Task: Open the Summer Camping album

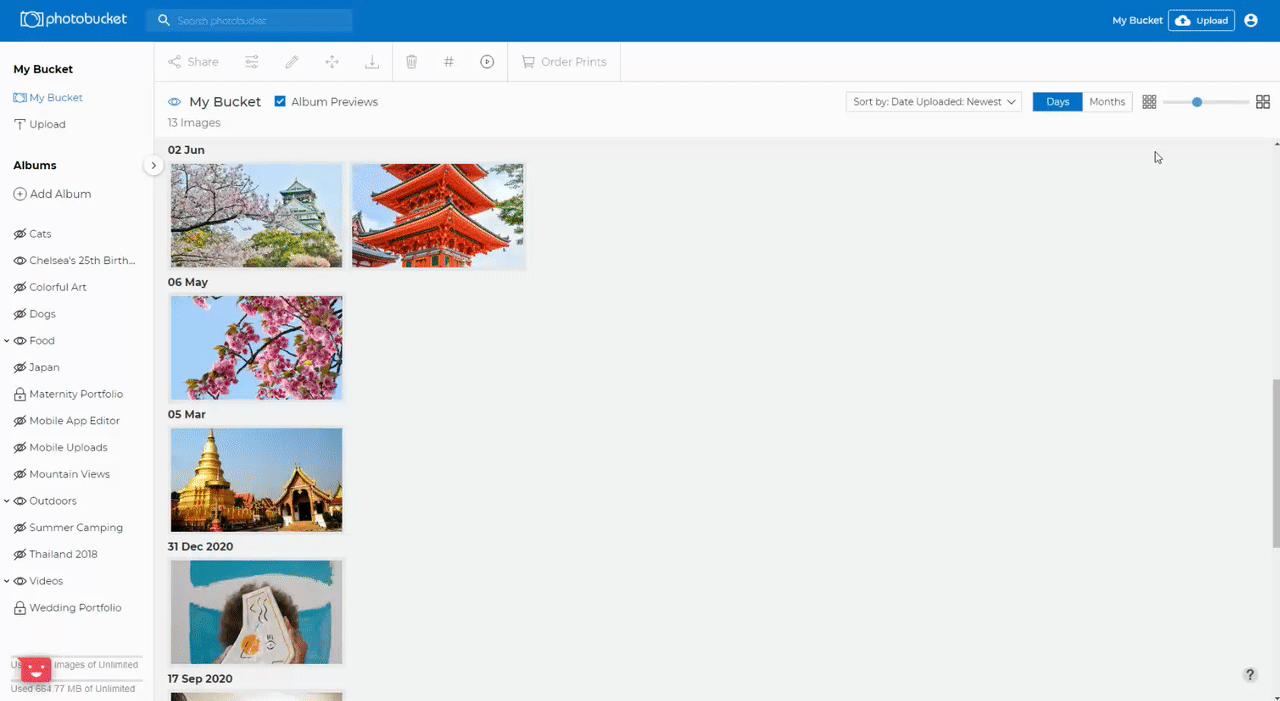Action: (76, 528)
